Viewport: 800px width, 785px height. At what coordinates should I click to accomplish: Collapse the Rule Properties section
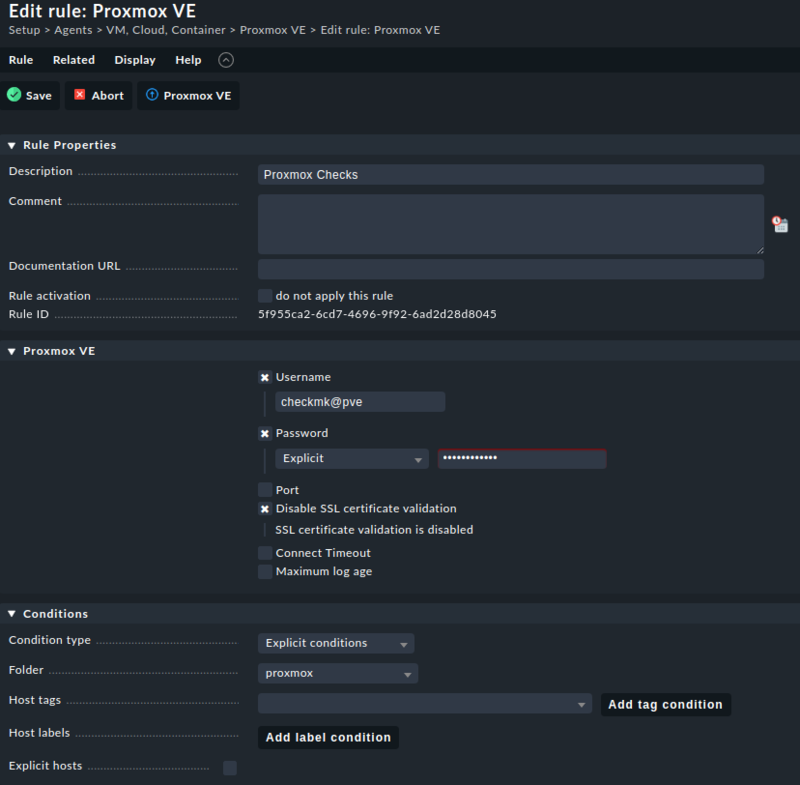click(x=10, y=144)
